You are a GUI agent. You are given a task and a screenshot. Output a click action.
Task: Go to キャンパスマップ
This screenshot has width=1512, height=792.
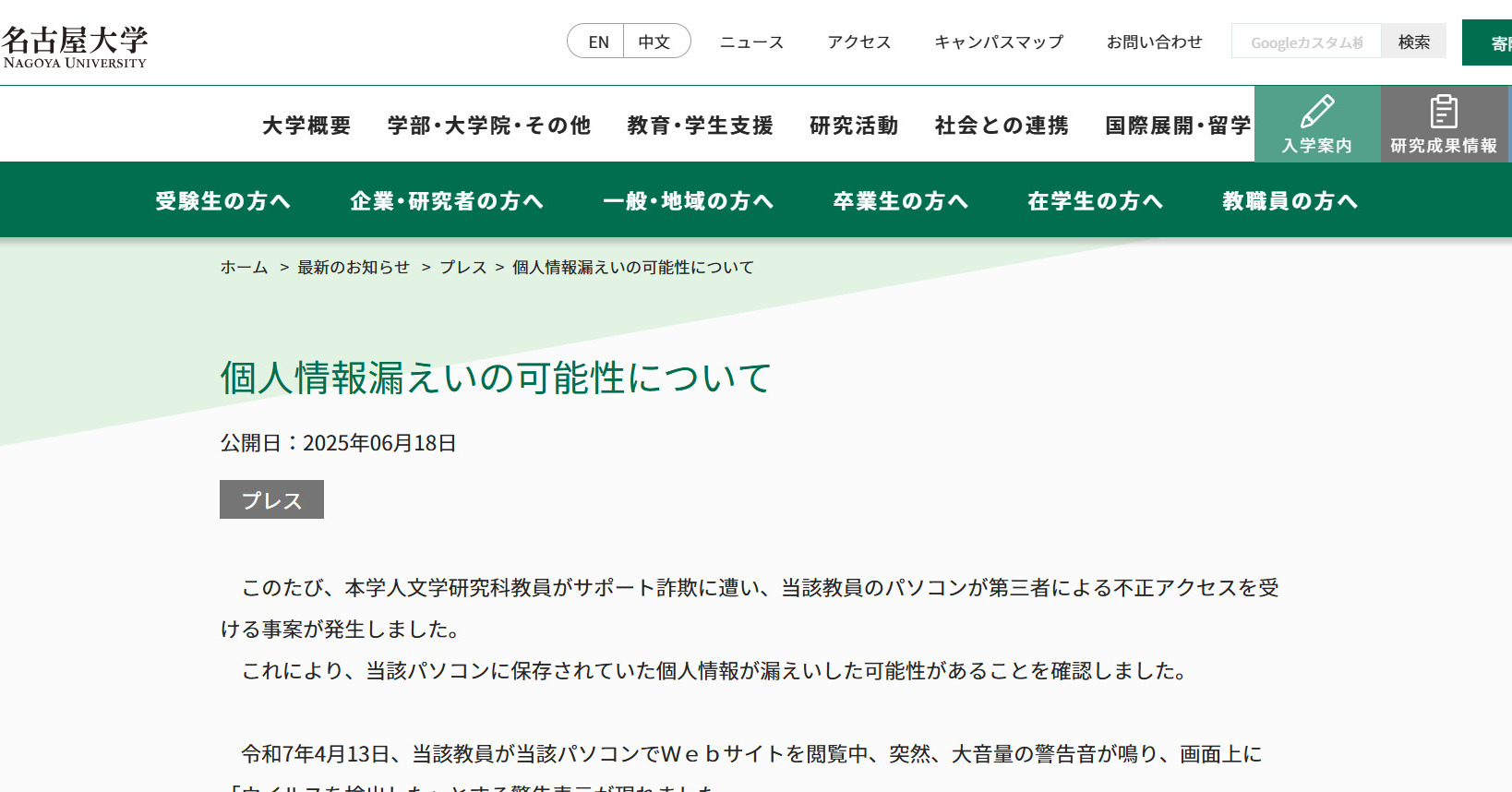[x=999, y=42]
